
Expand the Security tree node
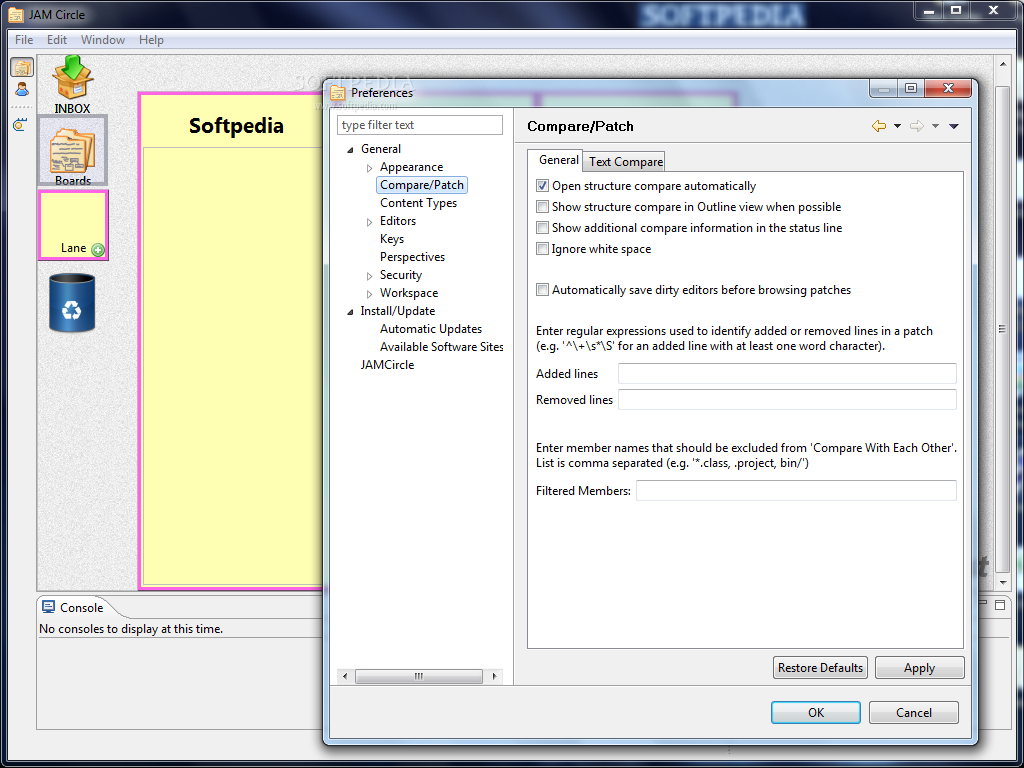point(370,276)
